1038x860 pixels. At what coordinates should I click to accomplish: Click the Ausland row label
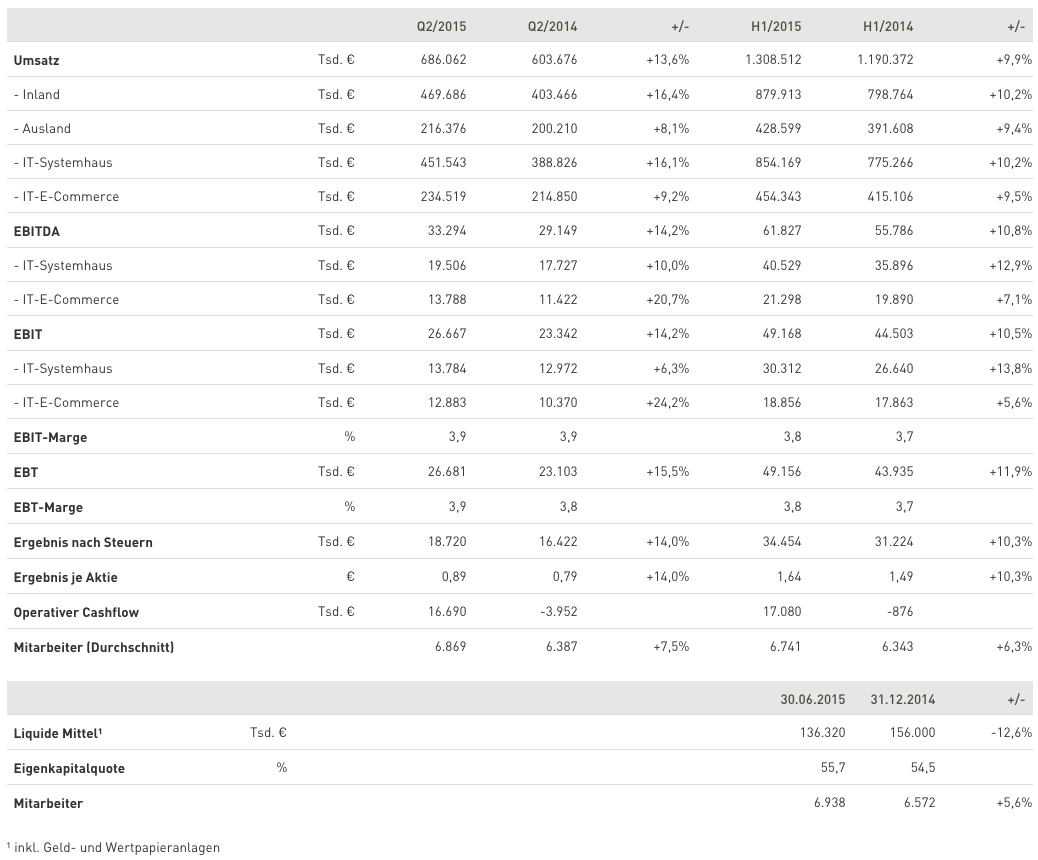pos(42,129)
